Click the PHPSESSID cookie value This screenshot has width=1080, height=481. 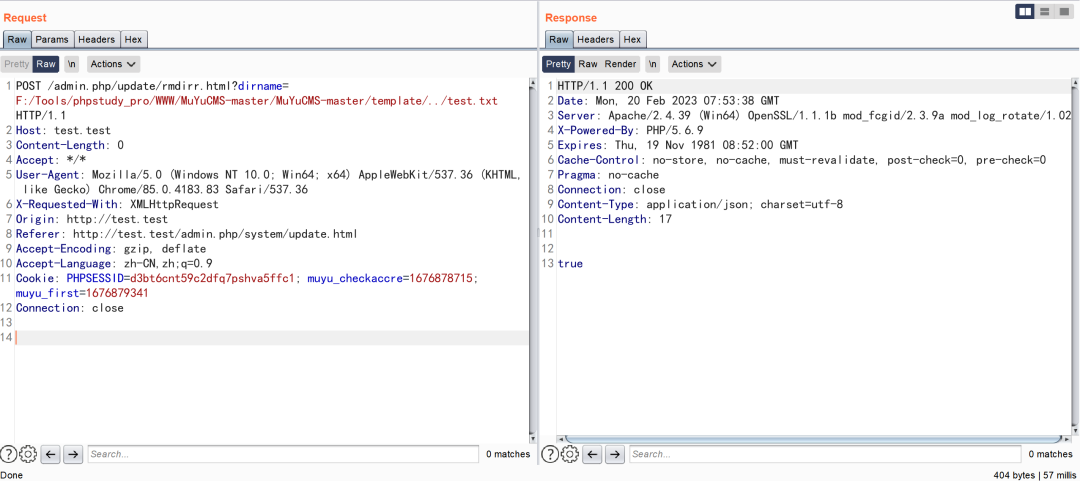point(212,278)
